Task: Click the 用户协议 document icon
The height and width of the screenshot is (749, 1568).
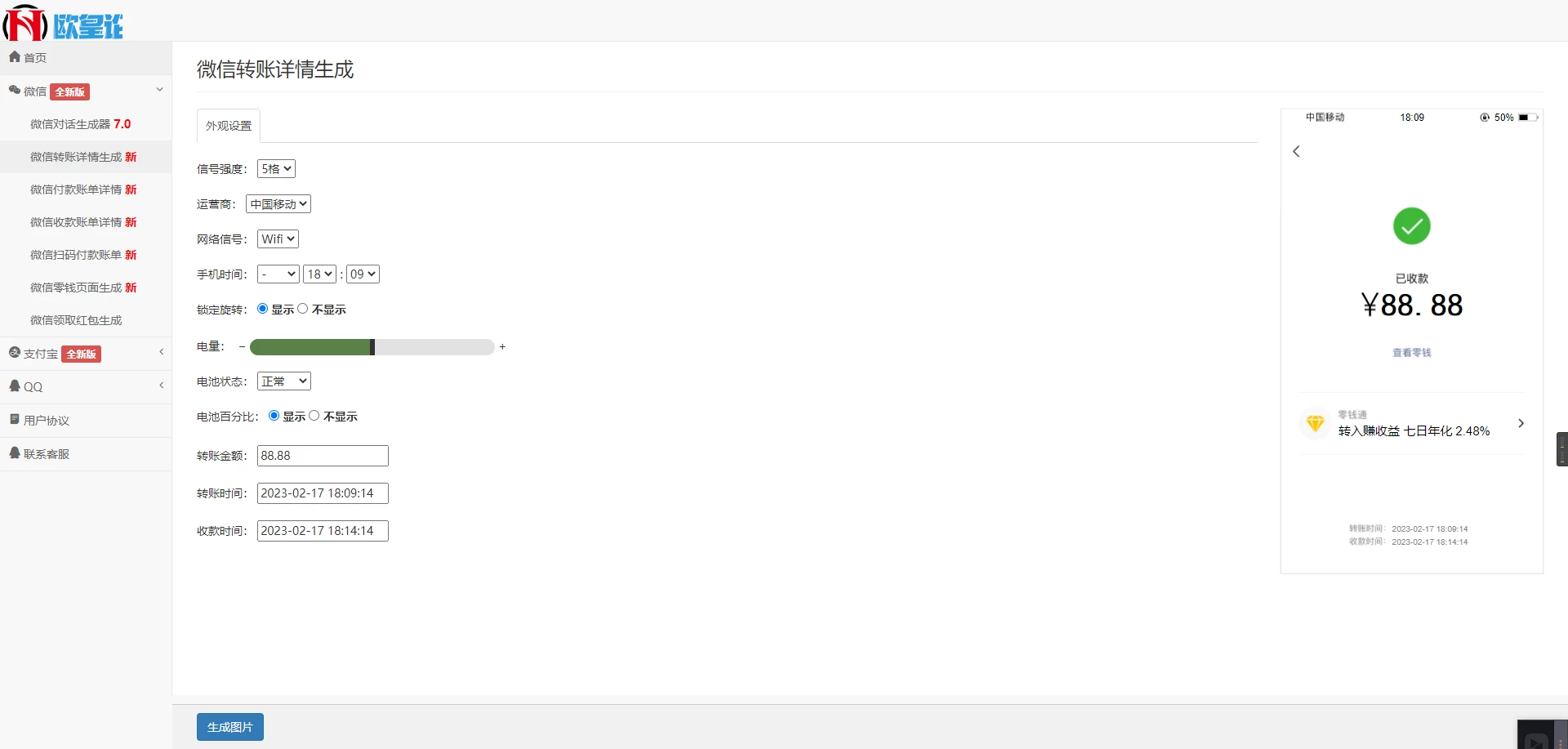Action: pyautogui.click(x=15, y=420)
